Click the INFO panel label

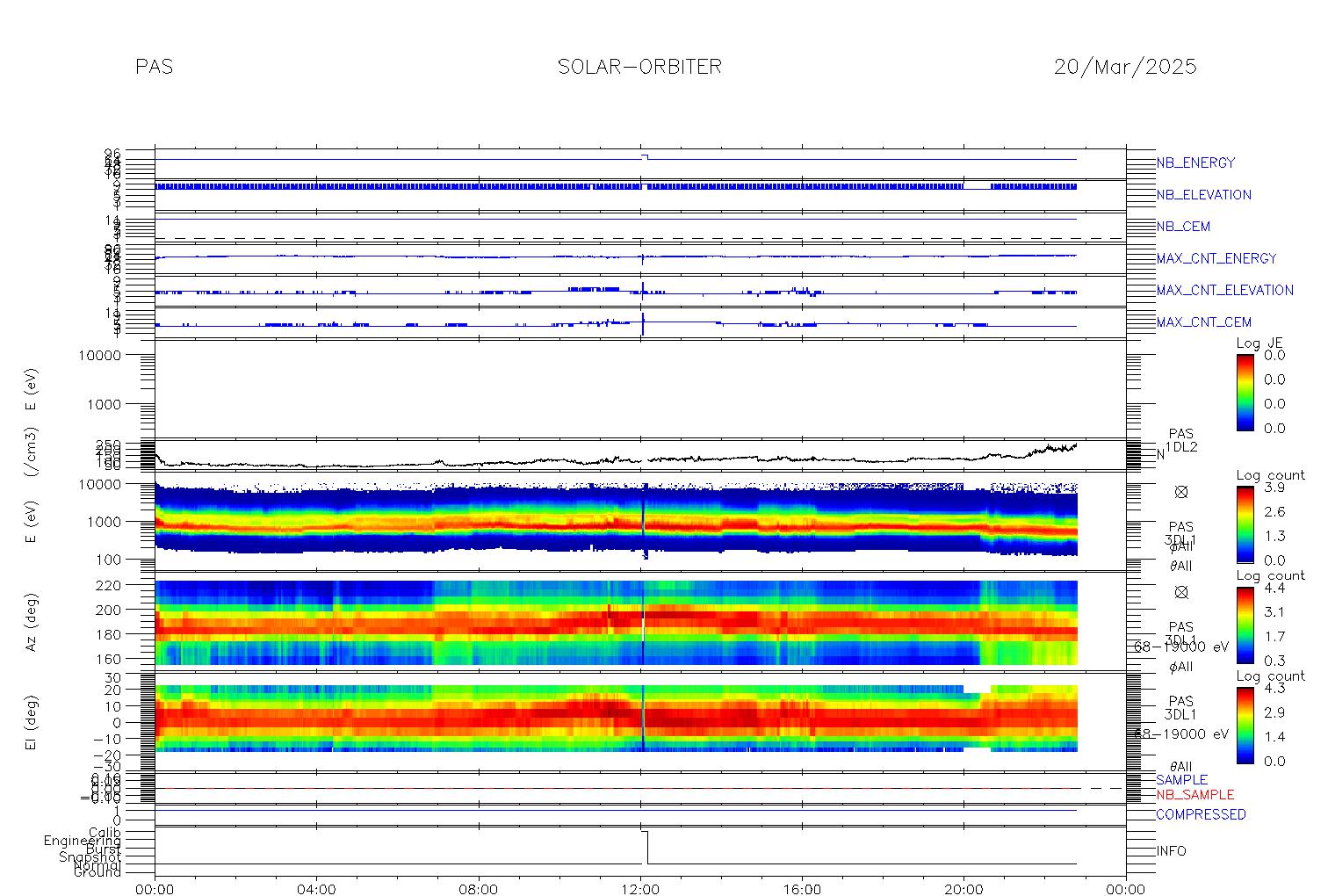1171,851
